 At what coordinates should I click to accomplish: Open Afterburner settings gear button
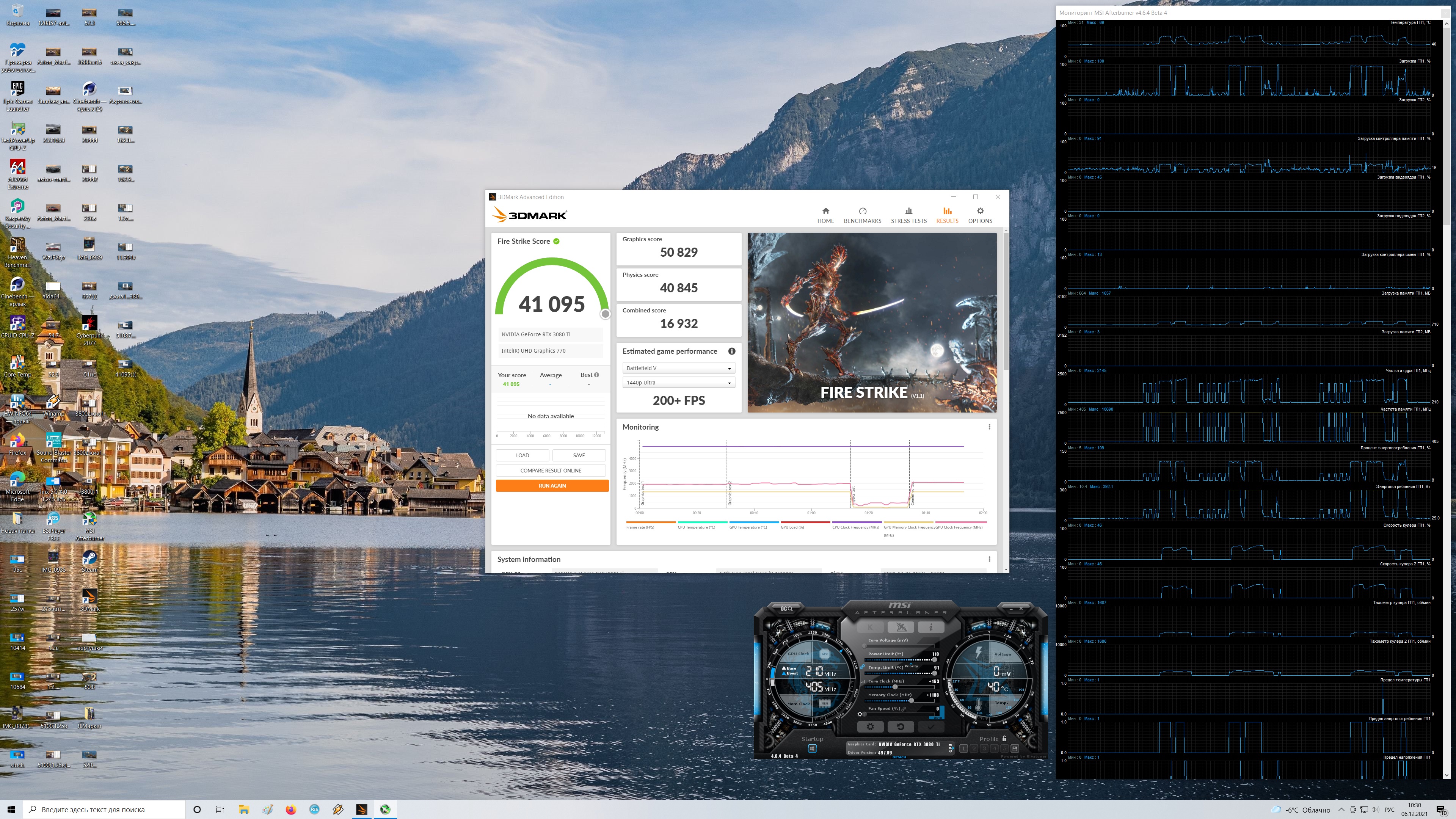871,727
